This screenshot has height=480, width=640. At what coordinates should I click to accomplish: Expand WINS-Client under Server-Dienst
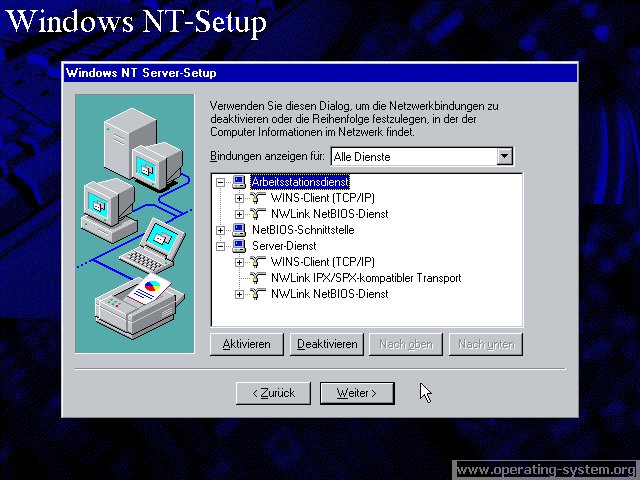pos(239,262)
